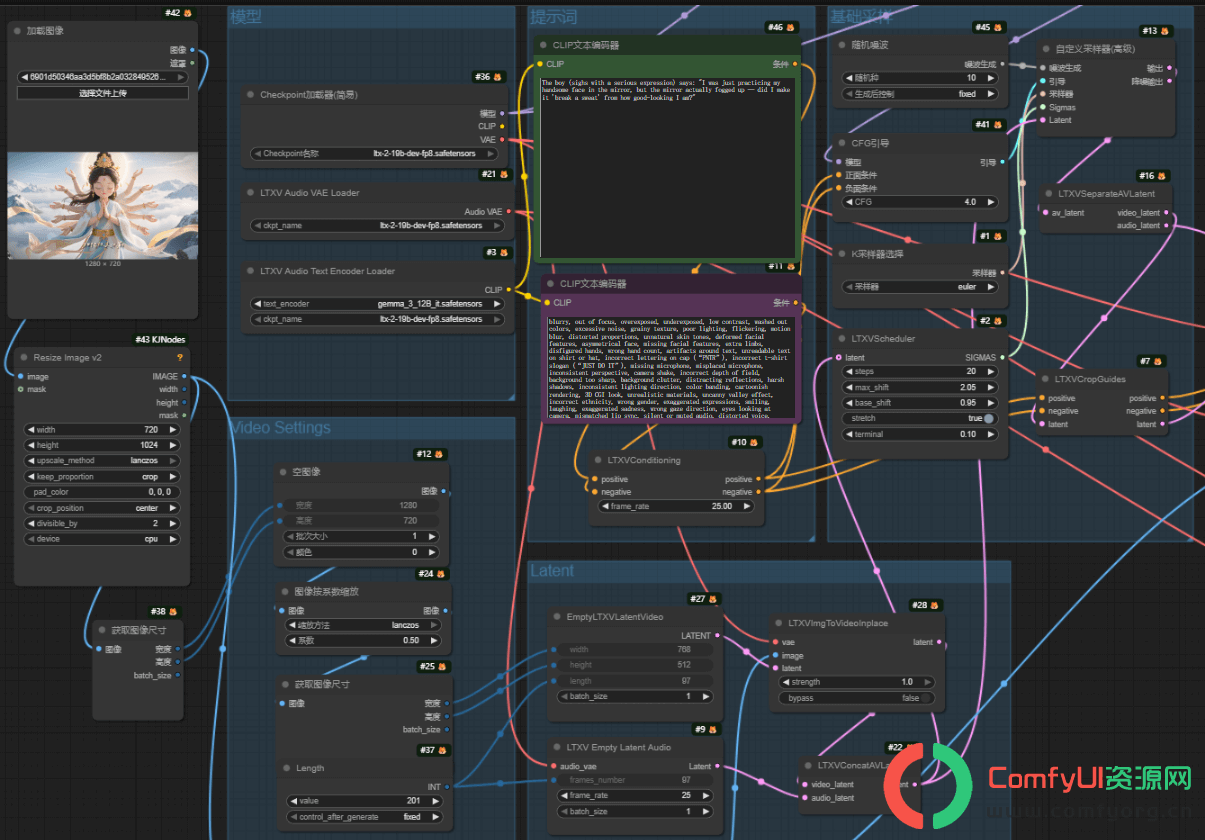This screenshot has height=840, width=1205.
Task: Increase the CFG value with its right arrow
Action: tap(990, 202)
